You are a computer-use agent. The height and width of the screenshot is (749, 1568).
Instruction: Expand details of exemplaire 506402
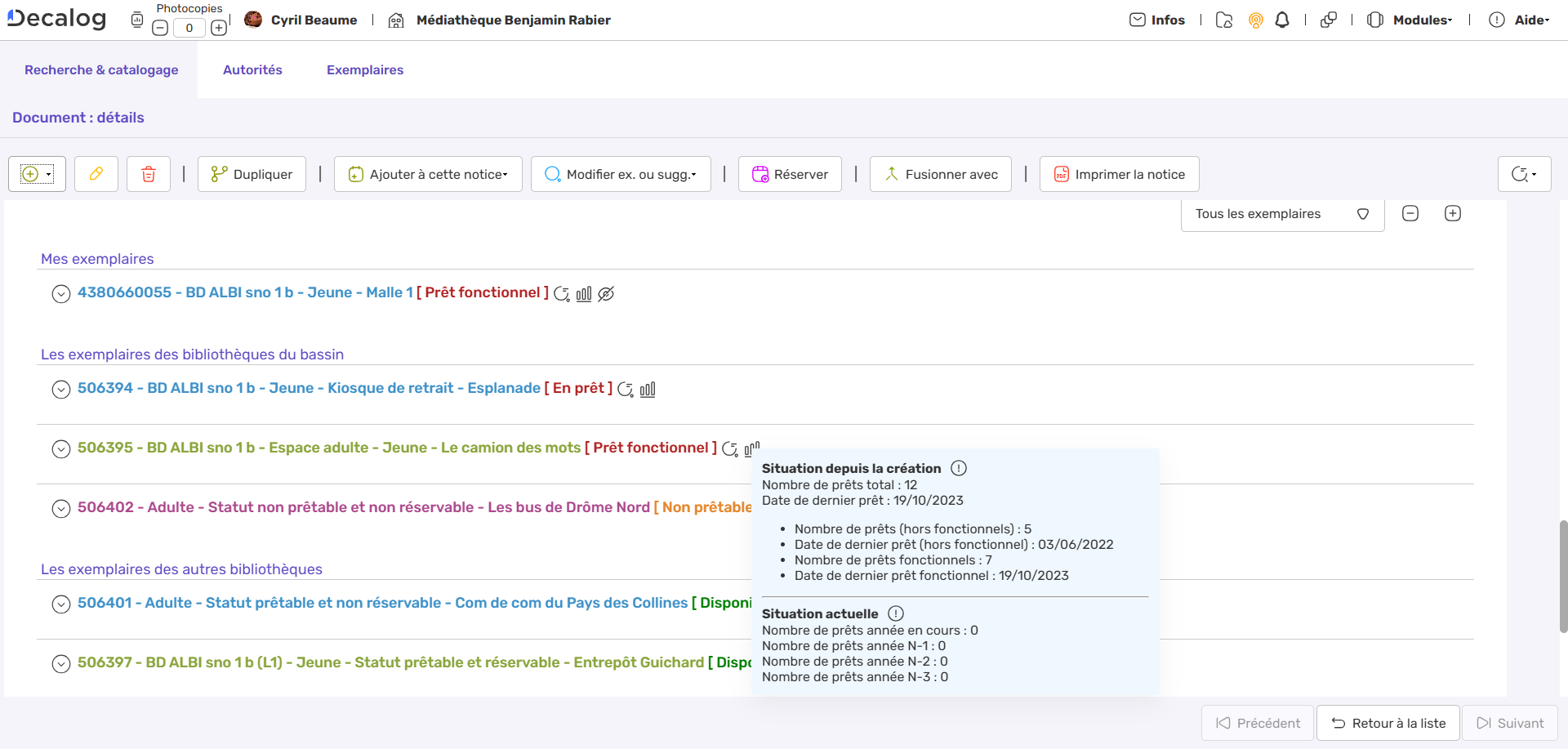[61, 508]
